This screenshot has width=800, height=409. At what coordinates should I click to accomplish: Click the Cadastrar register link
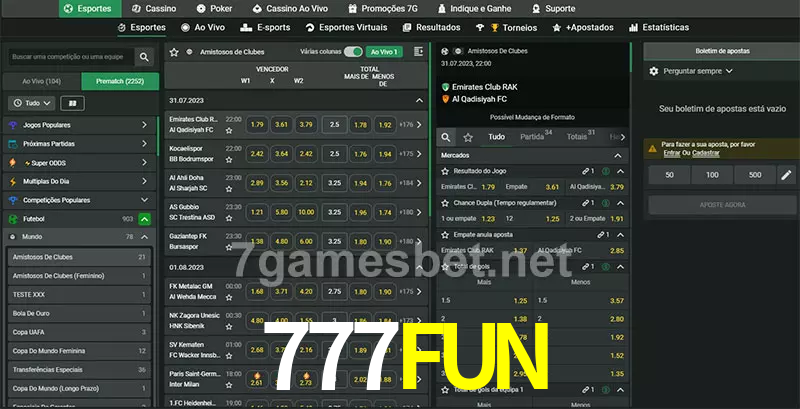point(706,153)
